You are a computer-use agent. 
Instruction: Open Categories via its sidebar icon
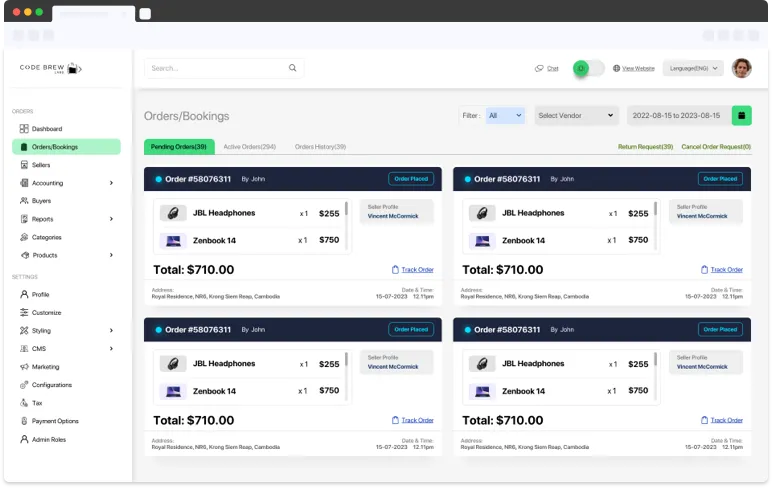(24, 237)
